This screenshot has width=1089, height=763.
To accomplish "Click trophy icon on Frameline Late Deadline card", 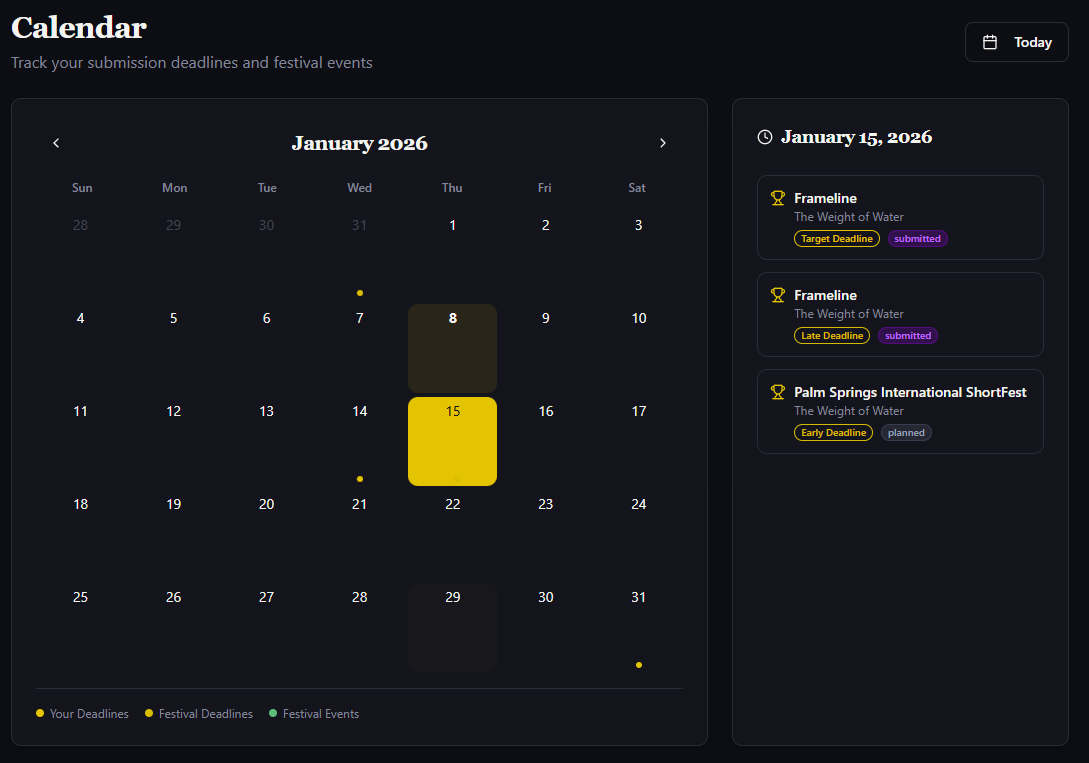I will pos(778,295).
